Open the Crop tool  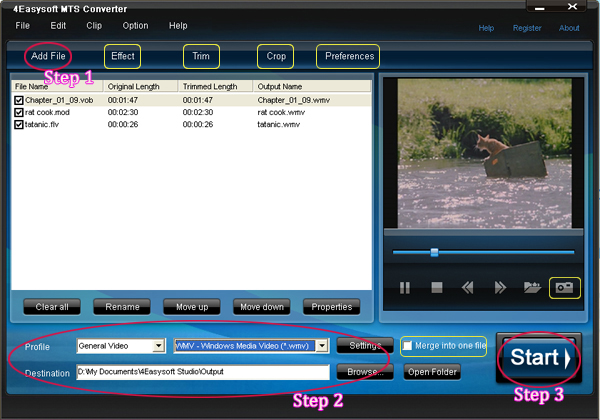[x=276, y=56]
